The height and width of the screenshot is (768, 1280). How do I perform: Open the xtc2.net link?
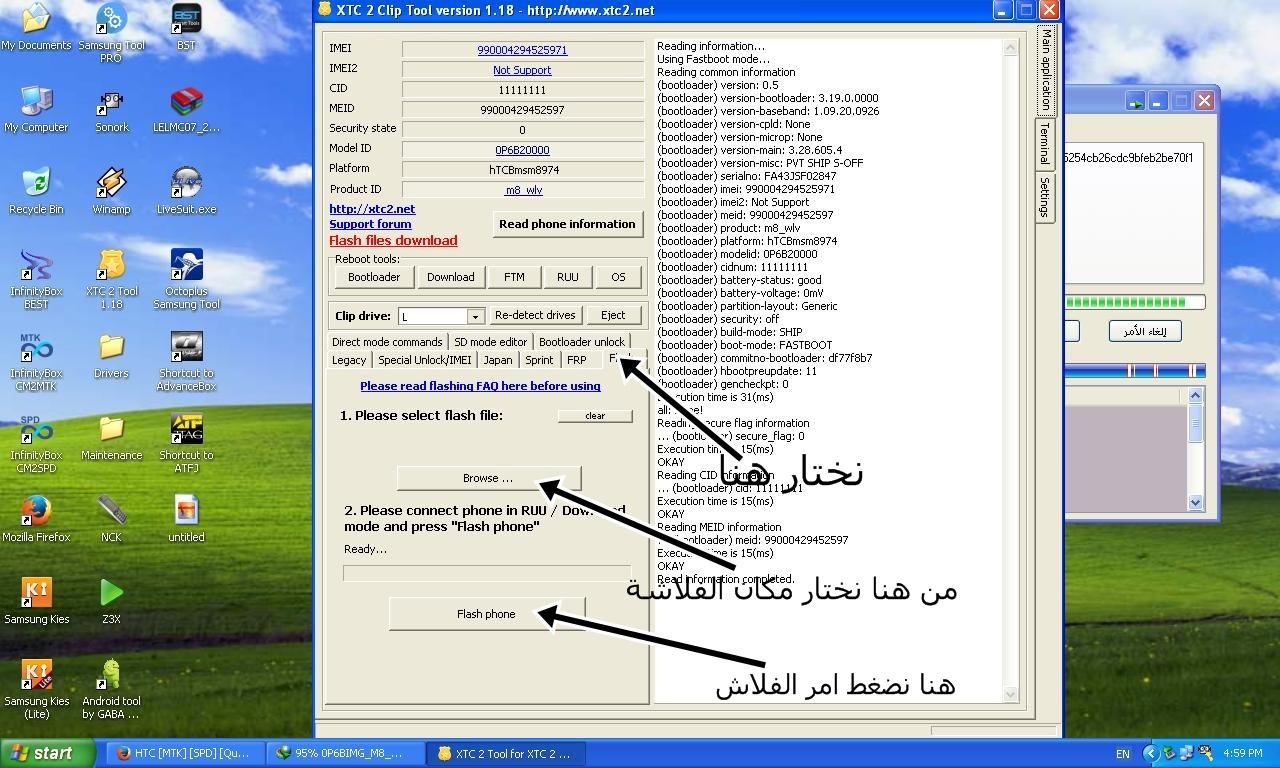tap(372, 209)
